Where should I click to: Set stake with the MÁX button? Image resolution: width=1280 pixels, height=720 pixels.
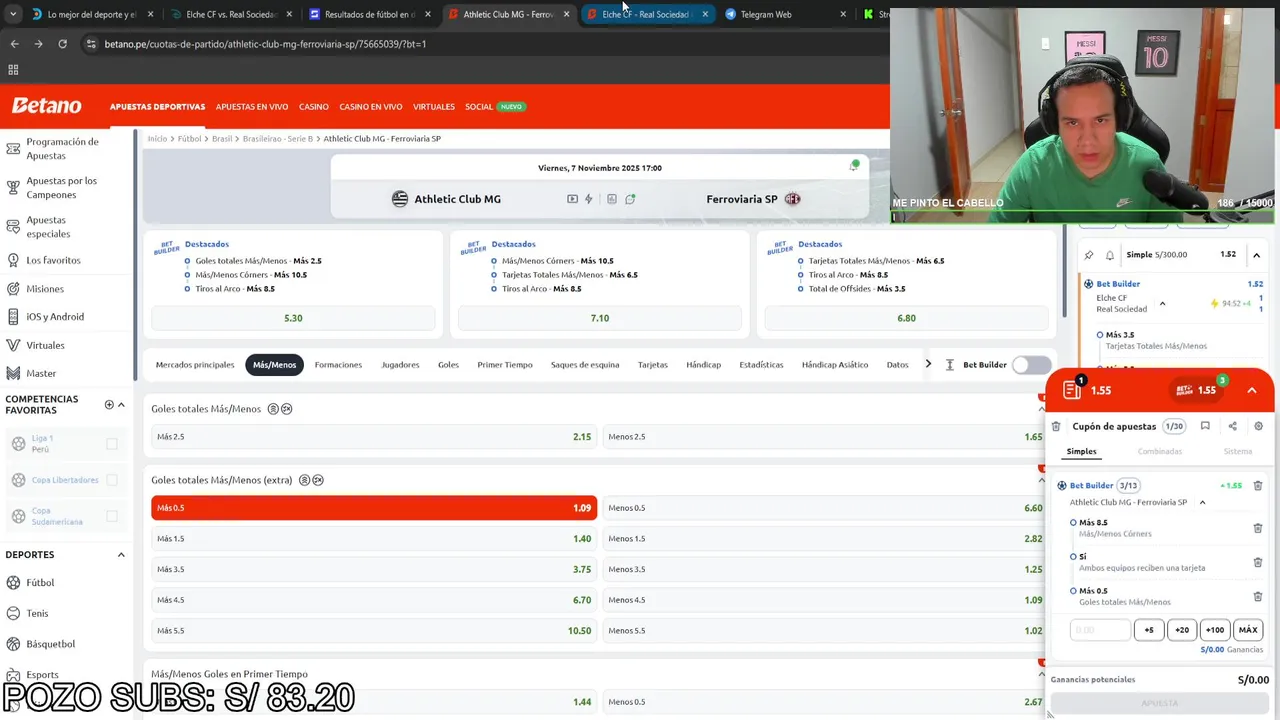pyautogui.click(x=1248, y=630)
